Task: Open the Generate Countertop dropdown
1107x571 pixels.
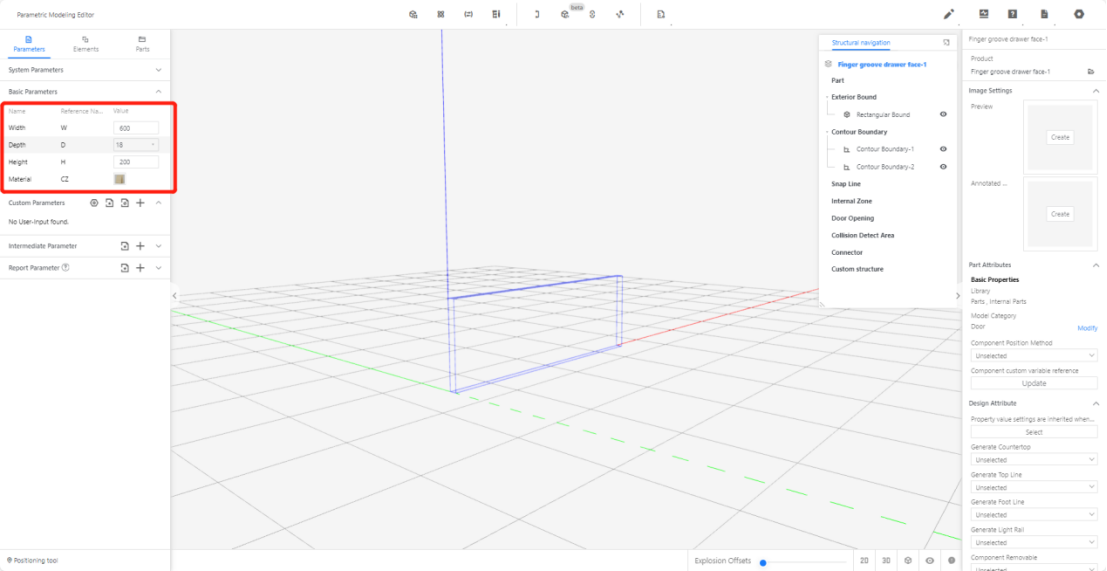Action: tap(1034, 460)
